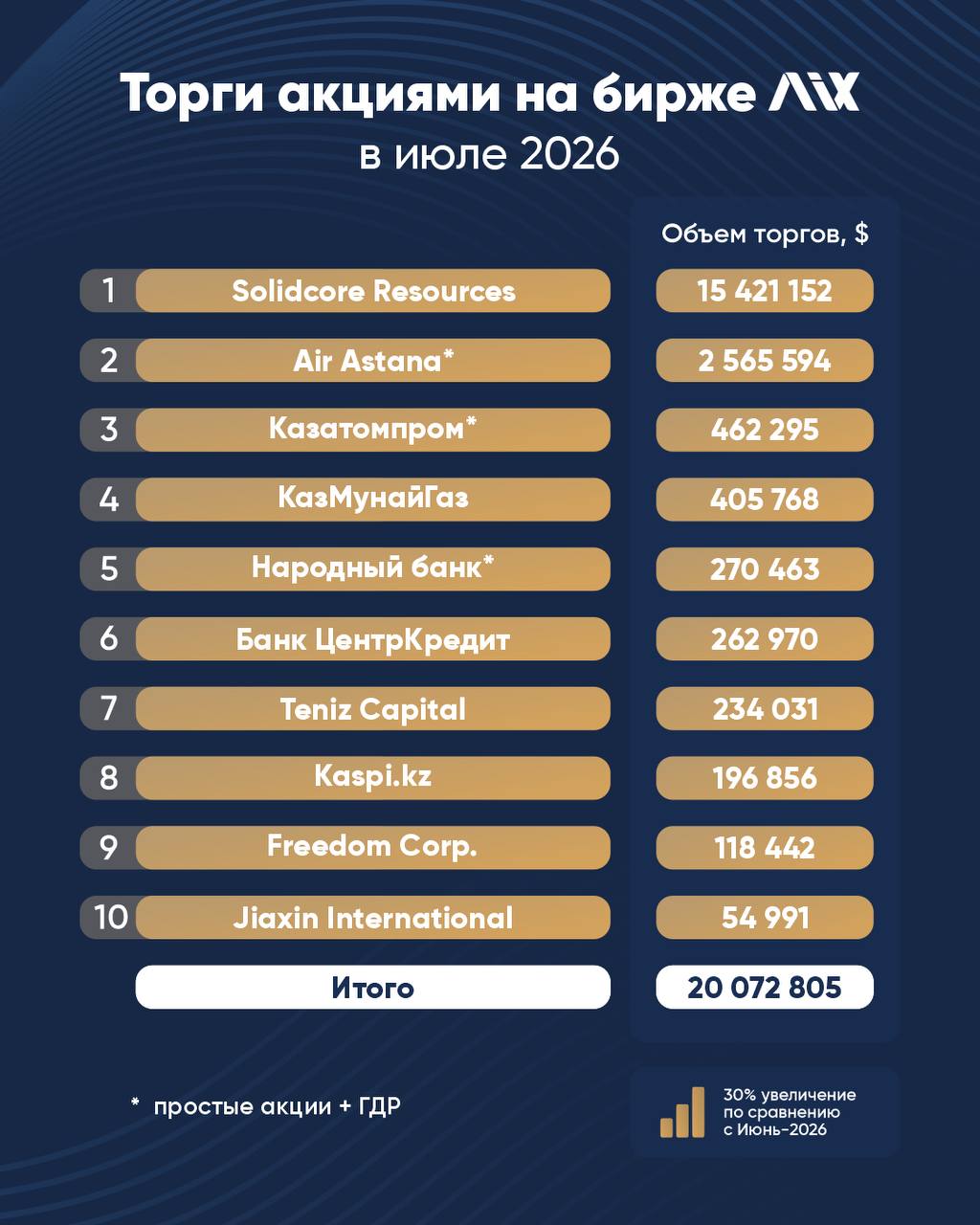This screenshot has height=1225, width=980.
Task: Click the bar chart growth icon
Action: tap(682, 1112)
